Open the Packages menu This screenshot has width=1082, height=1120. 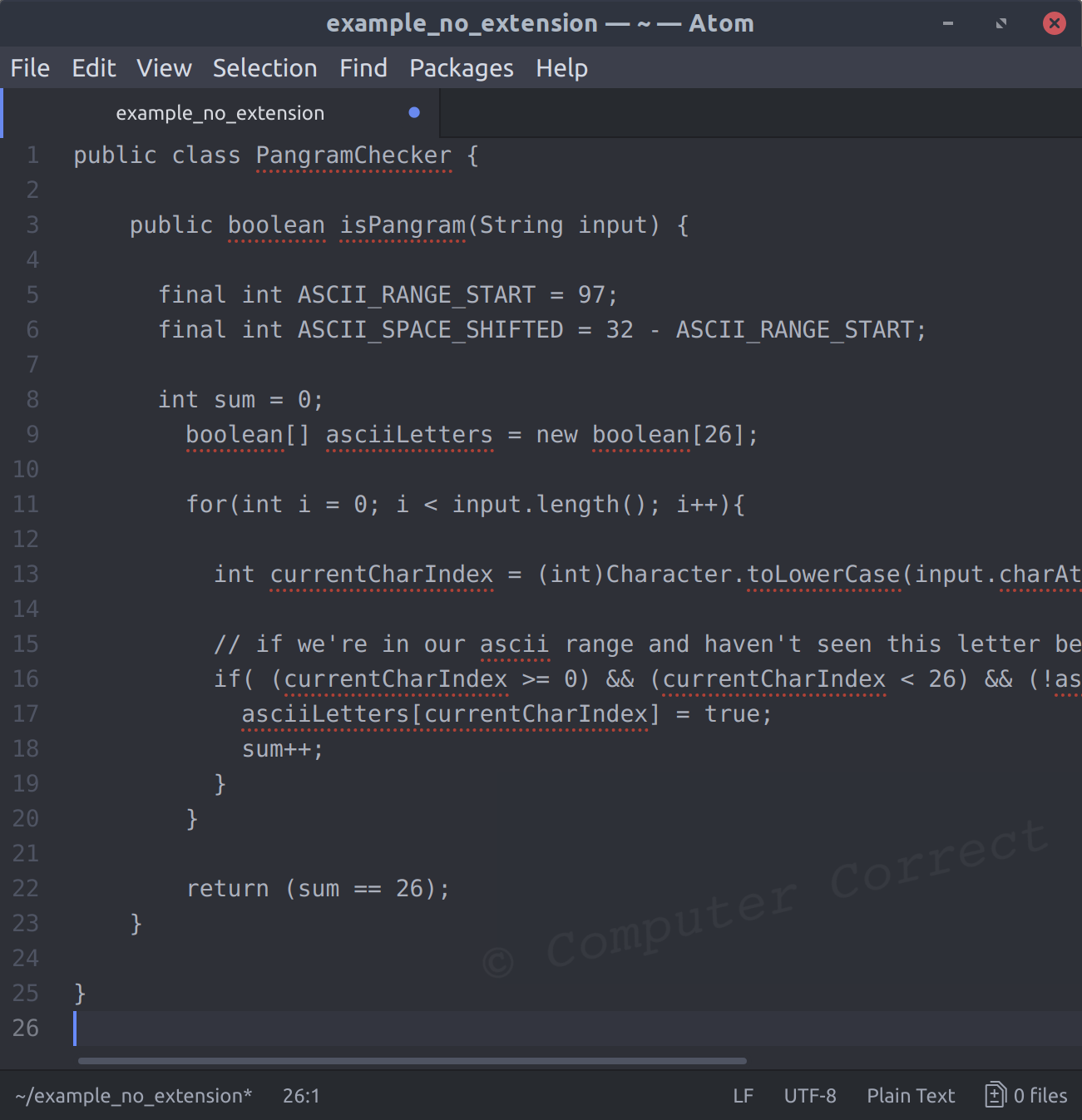462,68
